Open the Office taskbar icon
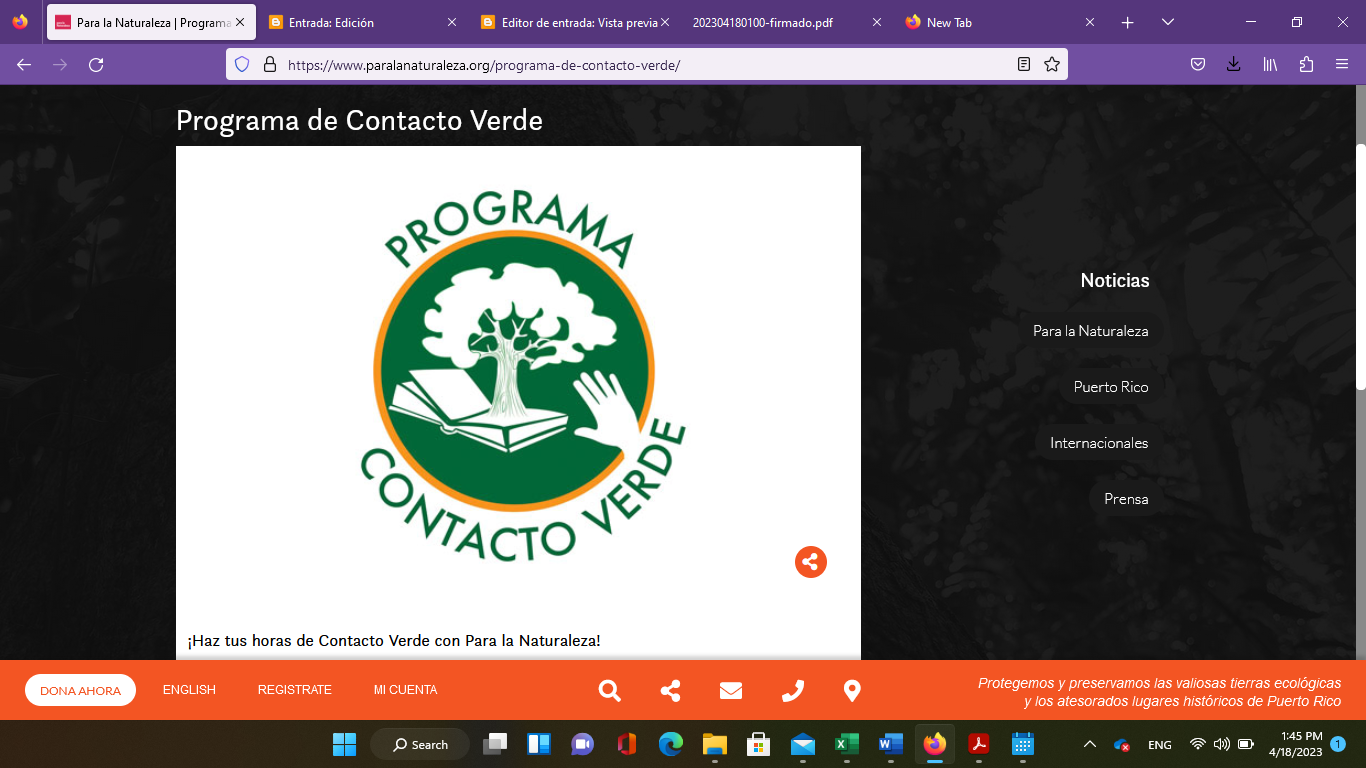Image resolution: width=1366 pixels, height=768 pixels. coord(626,744)
